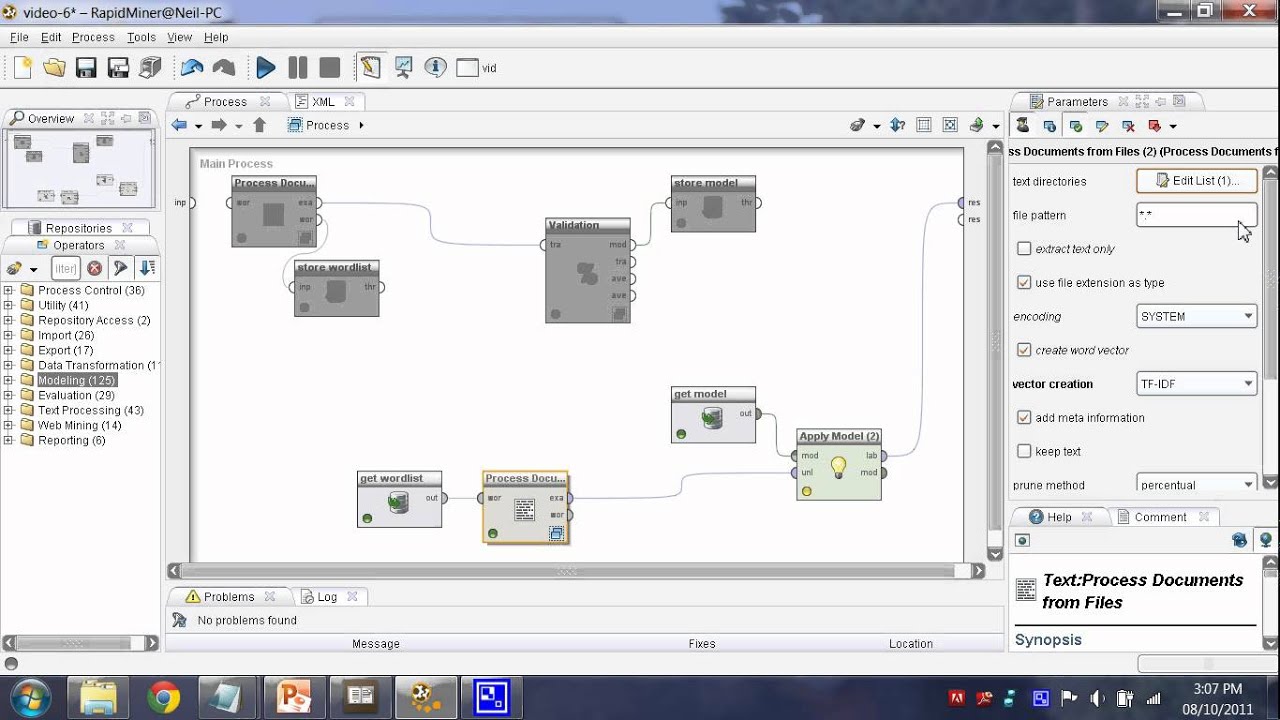1280x720 pixels.
Task: Expand the Utility operators folder
Action: pyautogui.click(x=9, y=305)
